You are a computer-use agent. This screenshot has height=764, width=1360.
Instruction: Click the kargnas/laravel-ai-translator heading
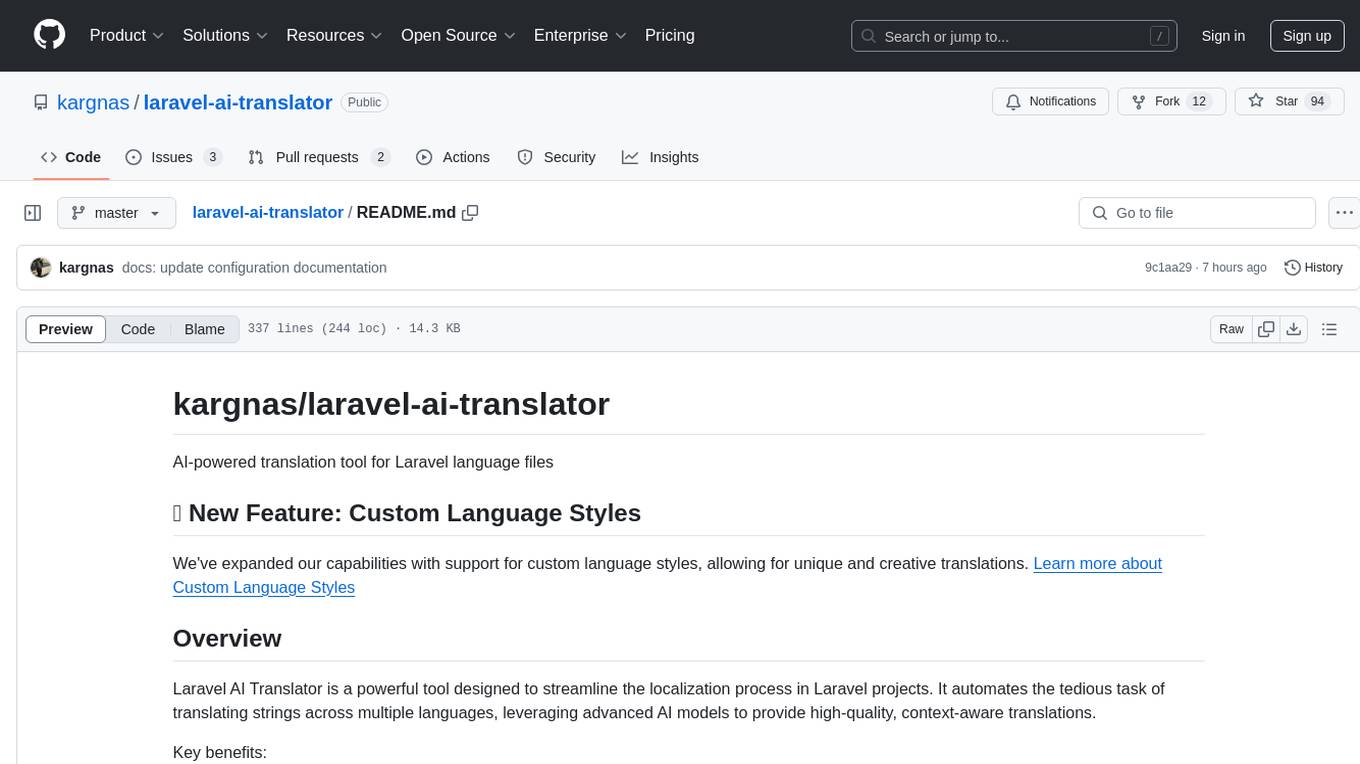pos(391,404)
